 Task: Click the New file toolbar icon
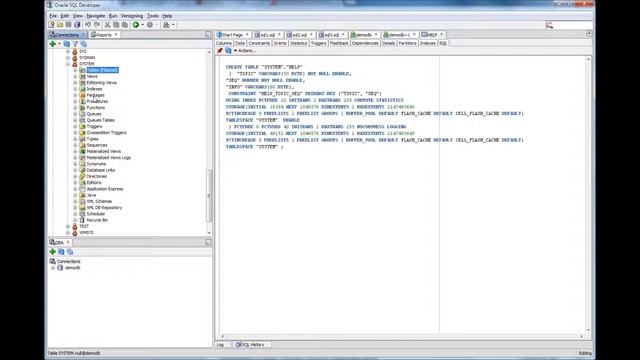(x=52, y=25)
